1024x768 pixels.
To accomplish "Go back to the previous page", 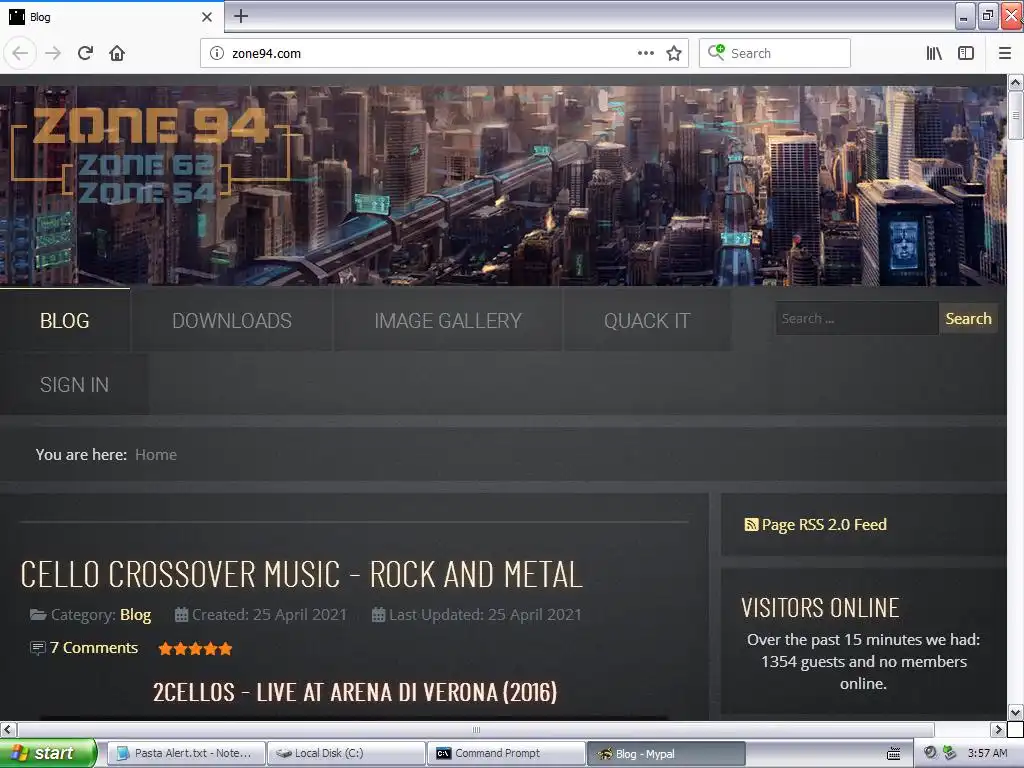I will click(x=20, y=53).
